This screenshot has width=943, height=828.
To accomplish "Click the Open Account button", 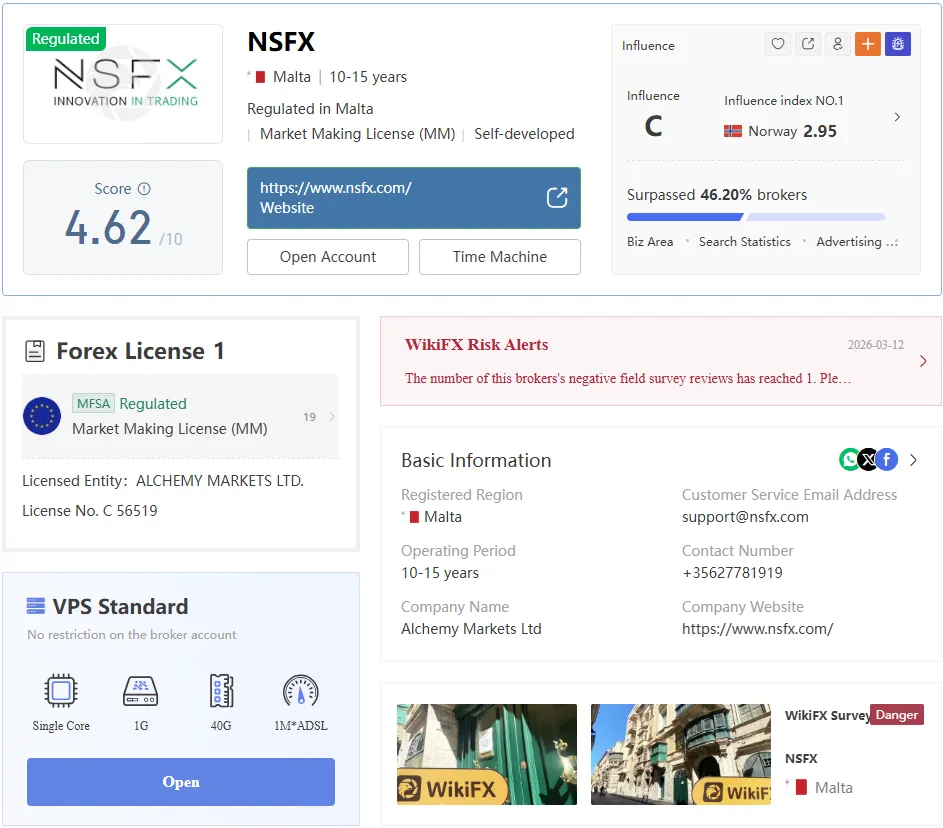I will [x=328, y=257].
